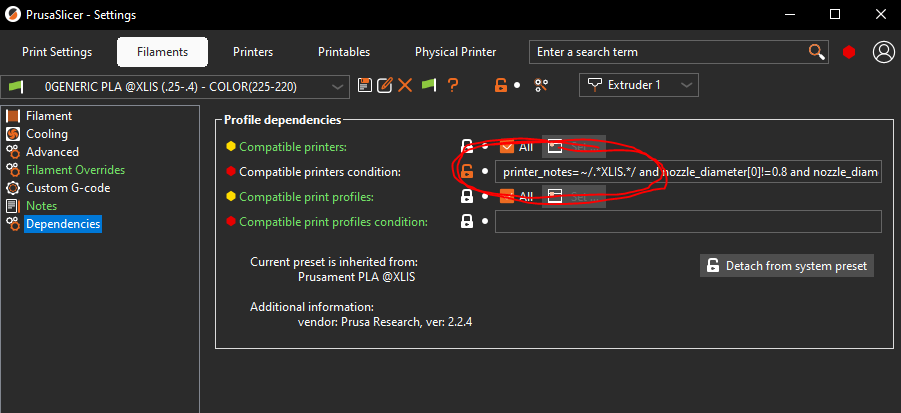The image size is (901, 413).
Task: Click the PrusaSlicer logo in the title bar
Action: (11, 14)
